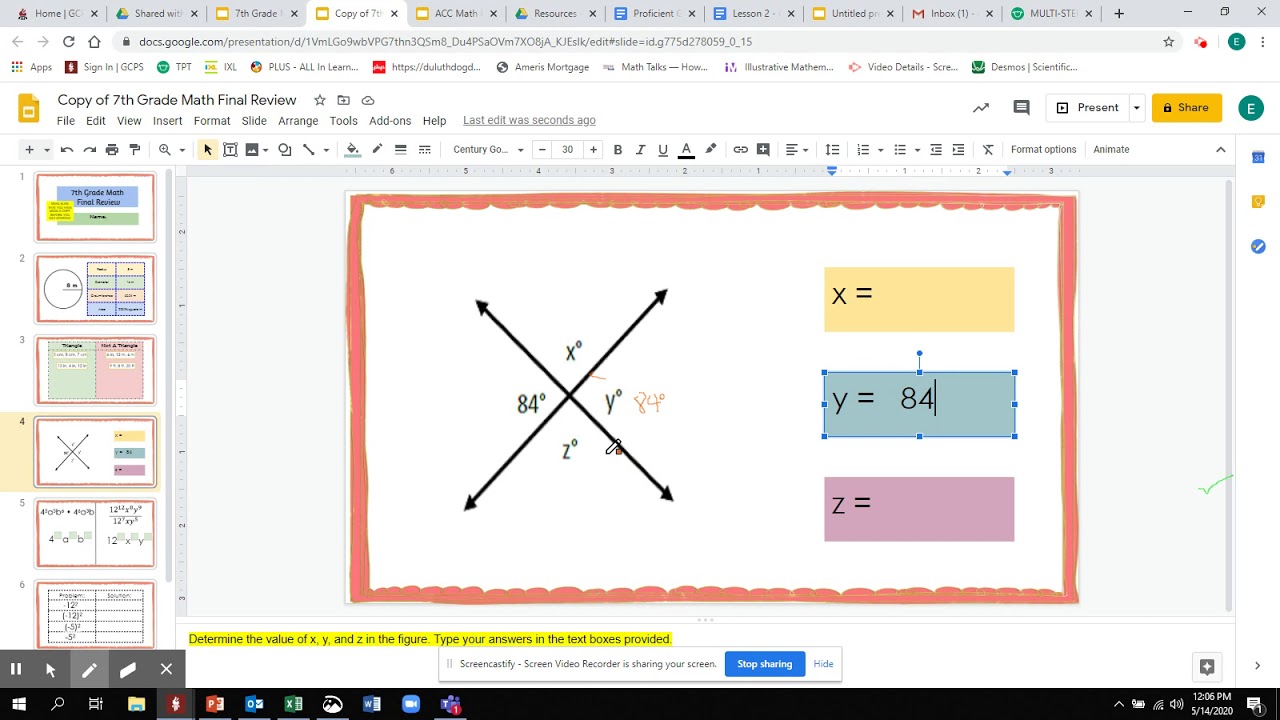Viewport: 1280px width, 720px height.
Task: Print the presentation
Action: [112, 150]
